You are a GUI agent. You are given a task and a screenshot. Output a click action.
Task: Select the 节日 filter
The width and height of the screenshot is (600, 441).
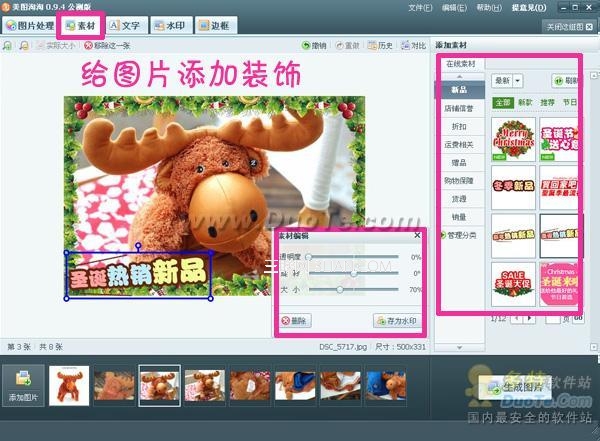tap(569, 103)
